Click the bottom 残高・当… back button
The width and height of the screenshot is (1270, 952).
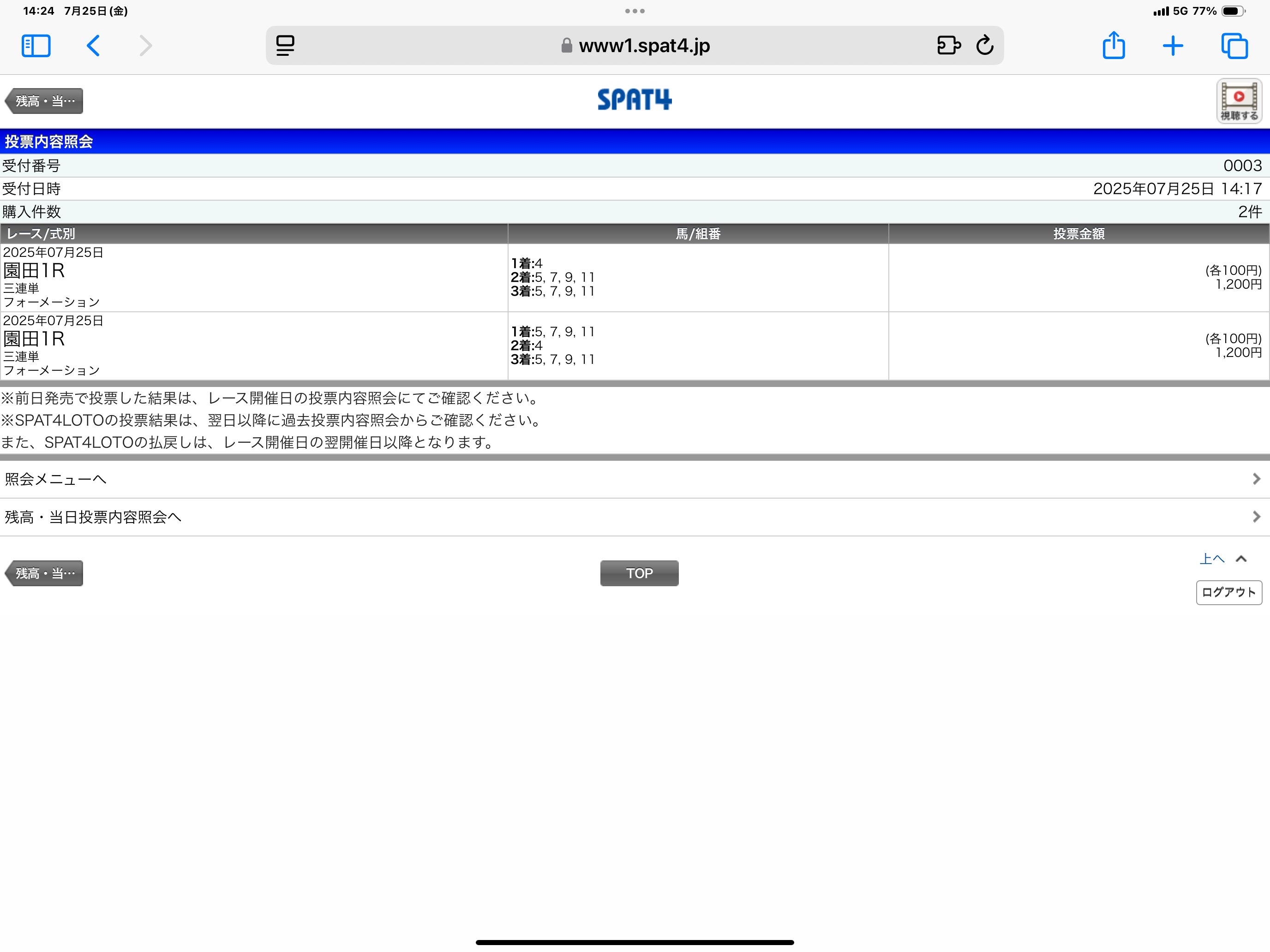point(45,573)
